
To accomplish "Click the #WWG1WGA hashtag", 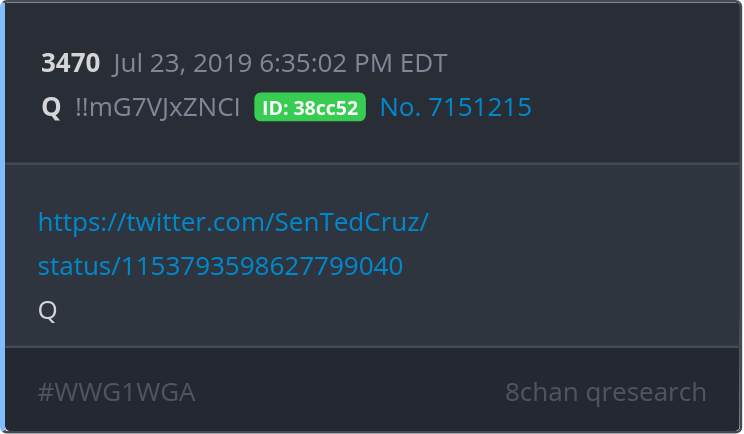I will pos(116,392).
